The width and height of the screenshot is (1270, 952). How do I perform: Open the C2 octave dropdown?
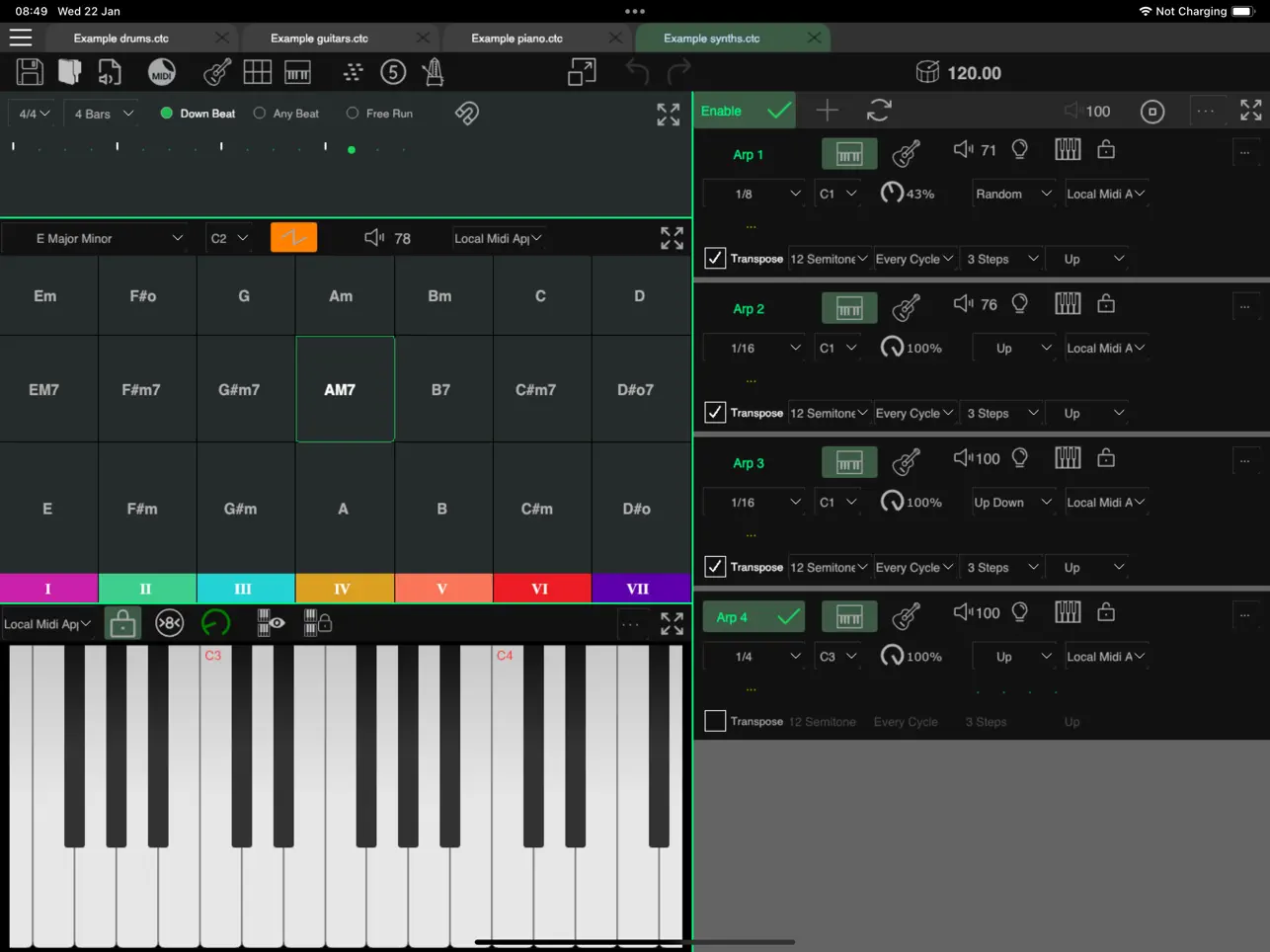coord(229,238)
